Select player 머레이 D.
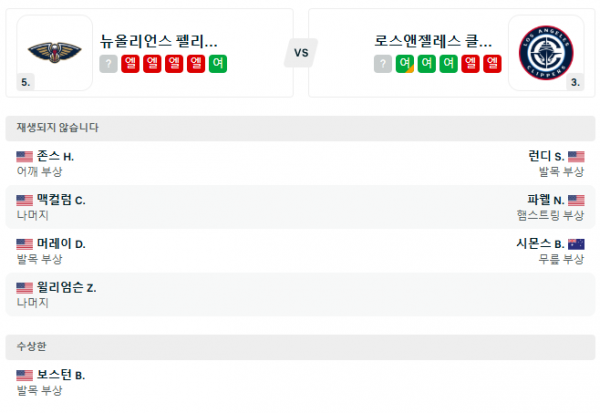The width and height of the screenshot is (600, 413). [61, 244]
